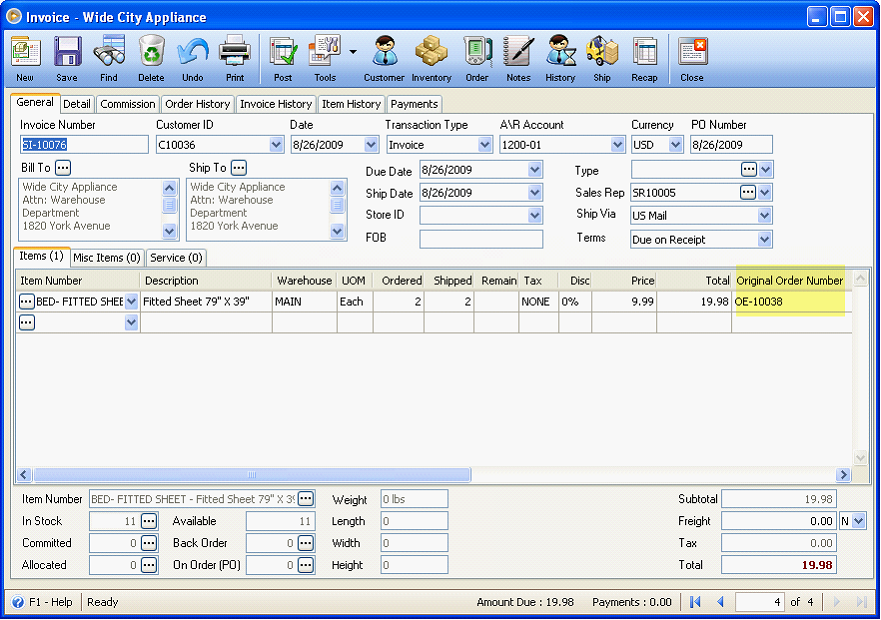Click the Allocated ellipsis button
The height and width of the screenshot is (620, 881).
click(x=149, y=565)
